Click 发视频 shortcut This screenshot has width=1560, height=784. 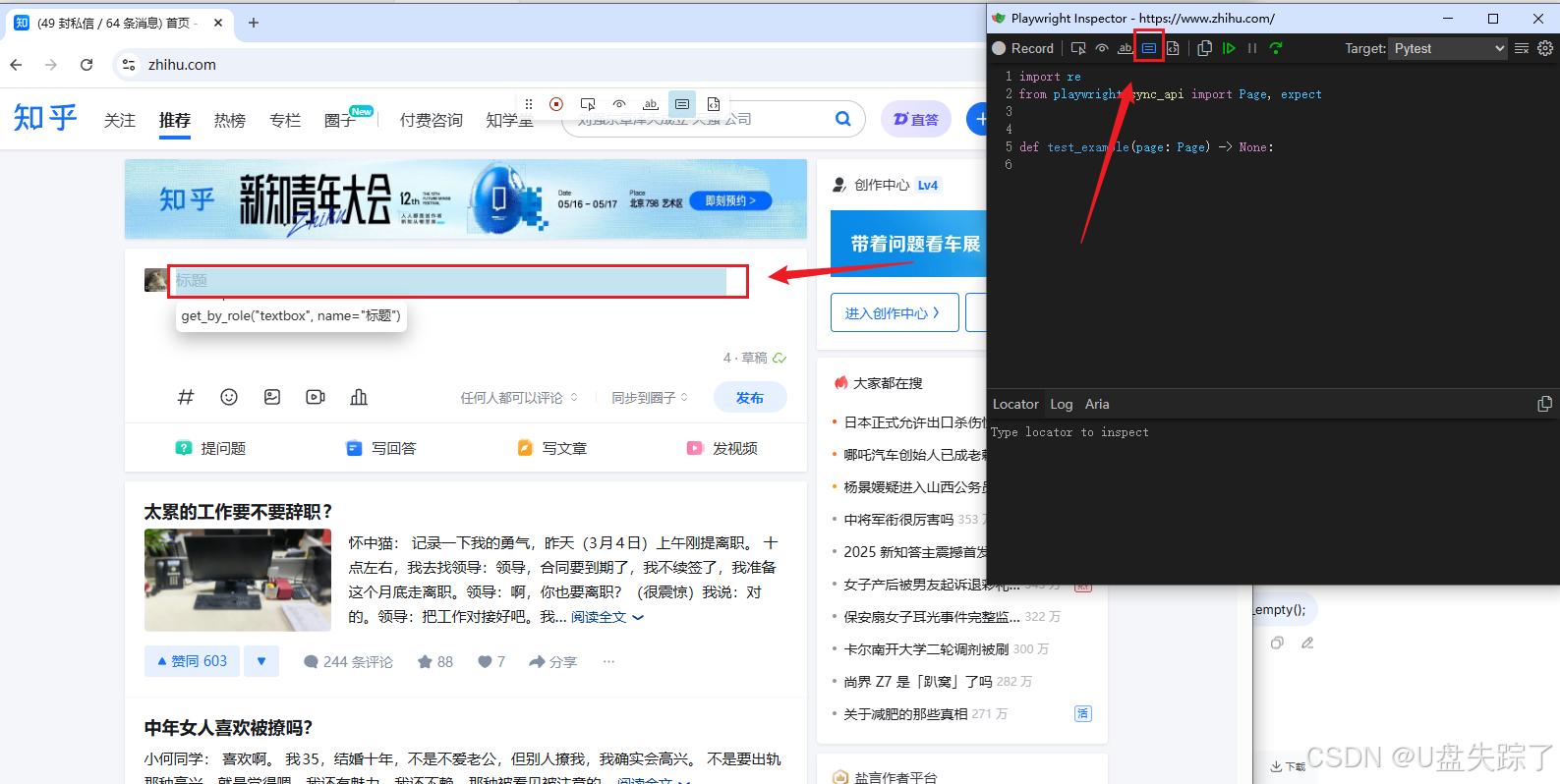coord(722,448)
